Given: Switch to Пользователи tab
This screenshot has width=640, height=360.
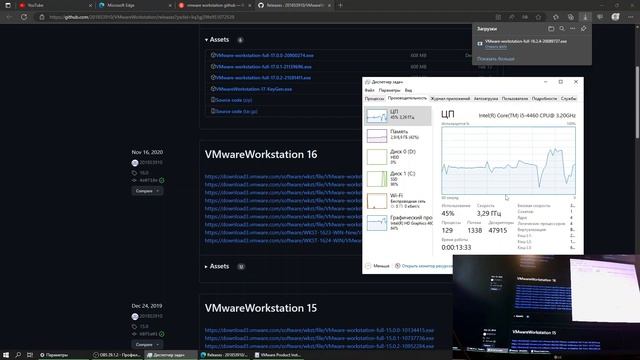Looking at the screenshot, I should coord(515,99).
